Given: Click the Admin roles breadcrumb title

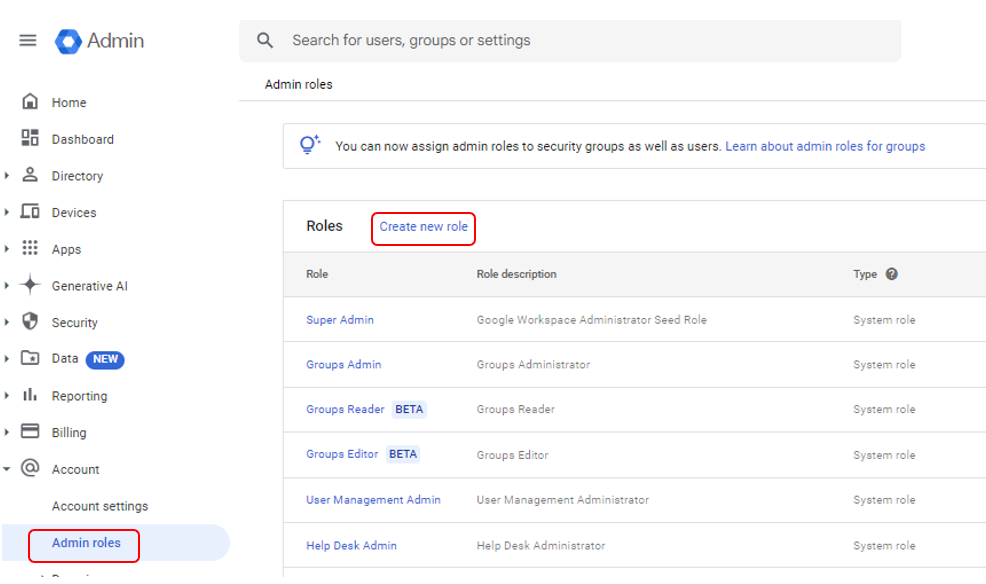Looking at the screenshot, I should pos(299,84).
